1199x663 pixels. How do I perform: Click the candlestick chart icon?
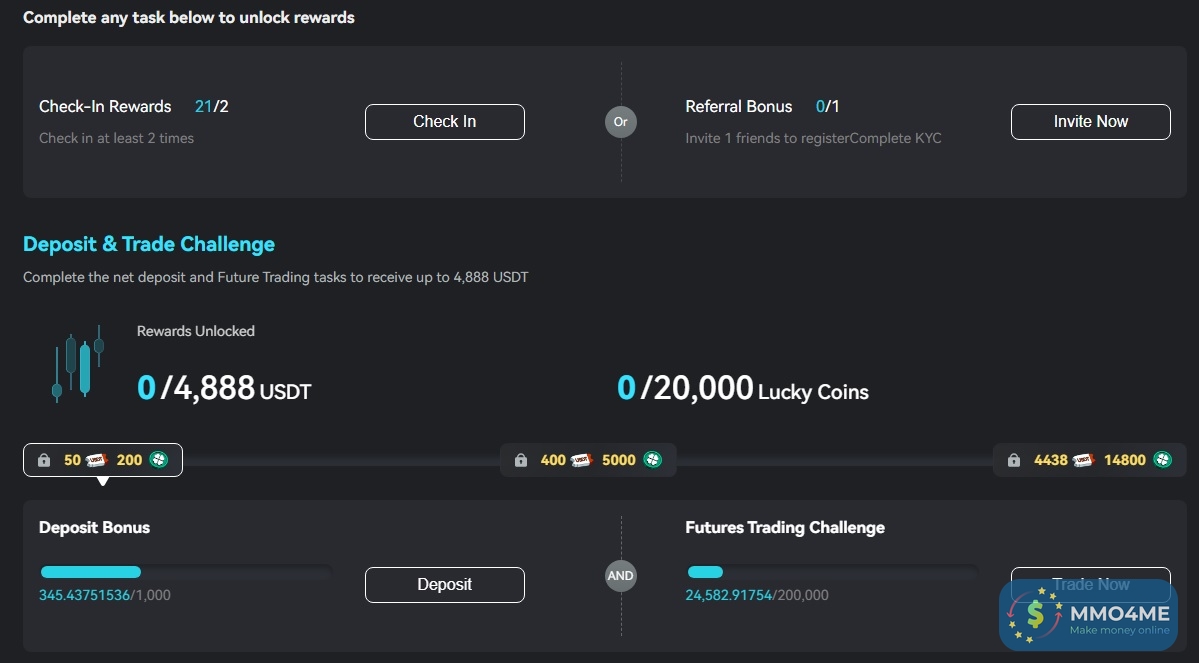tap(78, 364)
